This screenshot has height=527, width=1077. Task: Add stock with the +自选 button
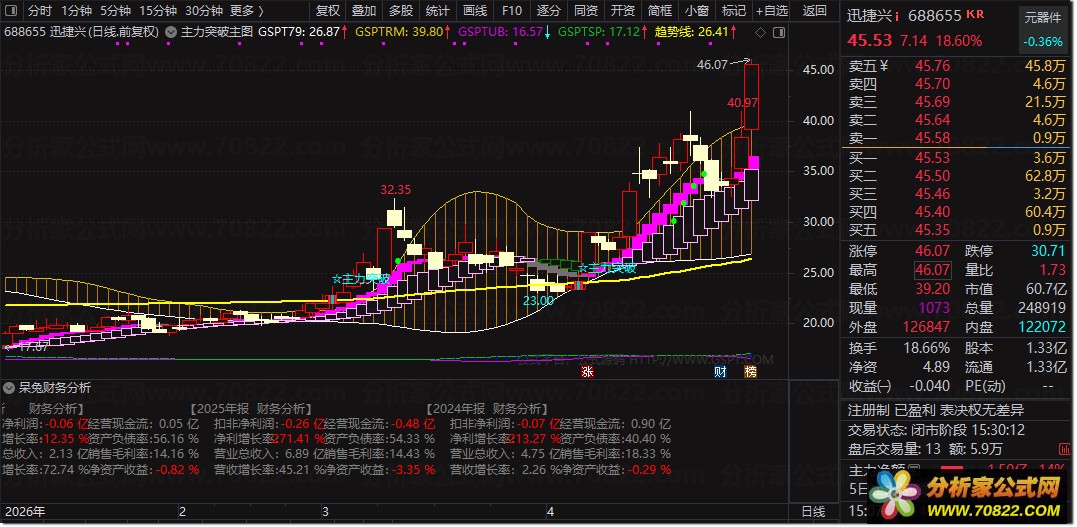pyautogui.click(x=773, y=11)
